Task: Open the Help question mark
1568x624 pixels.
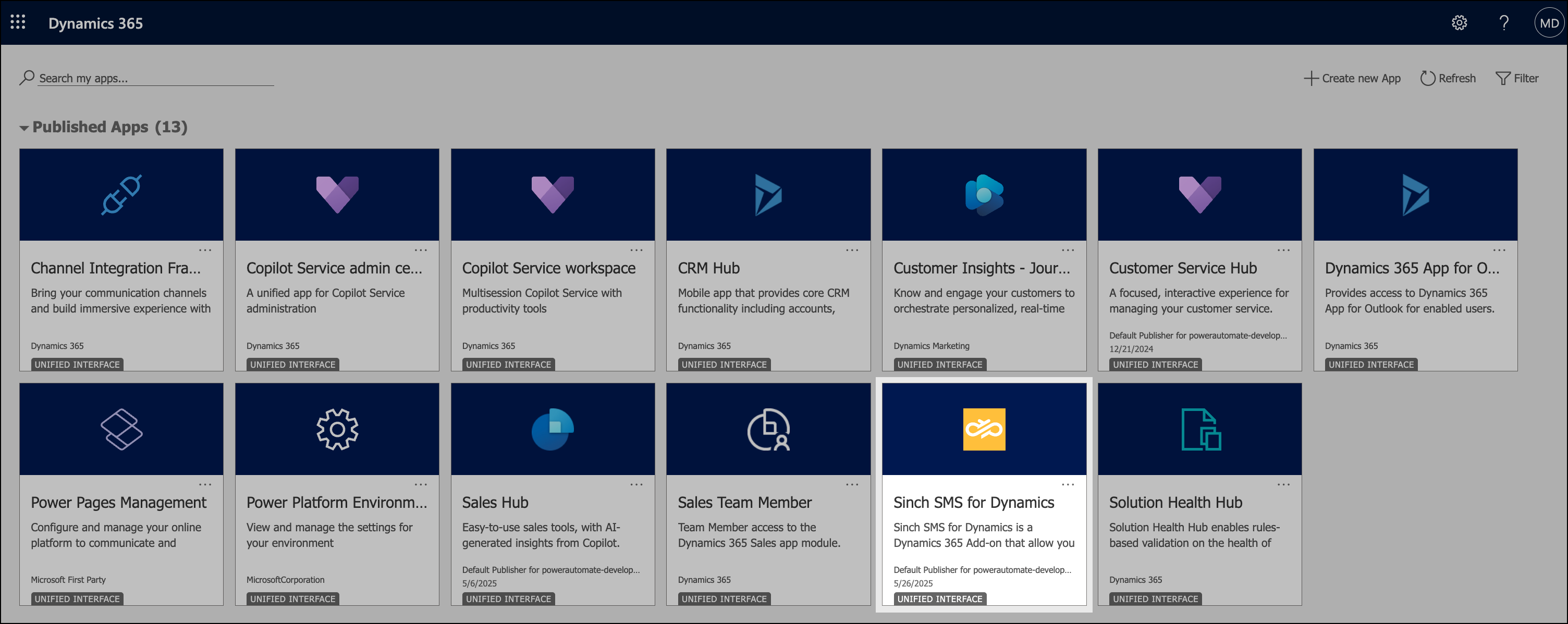Action: coord(1503,23)
